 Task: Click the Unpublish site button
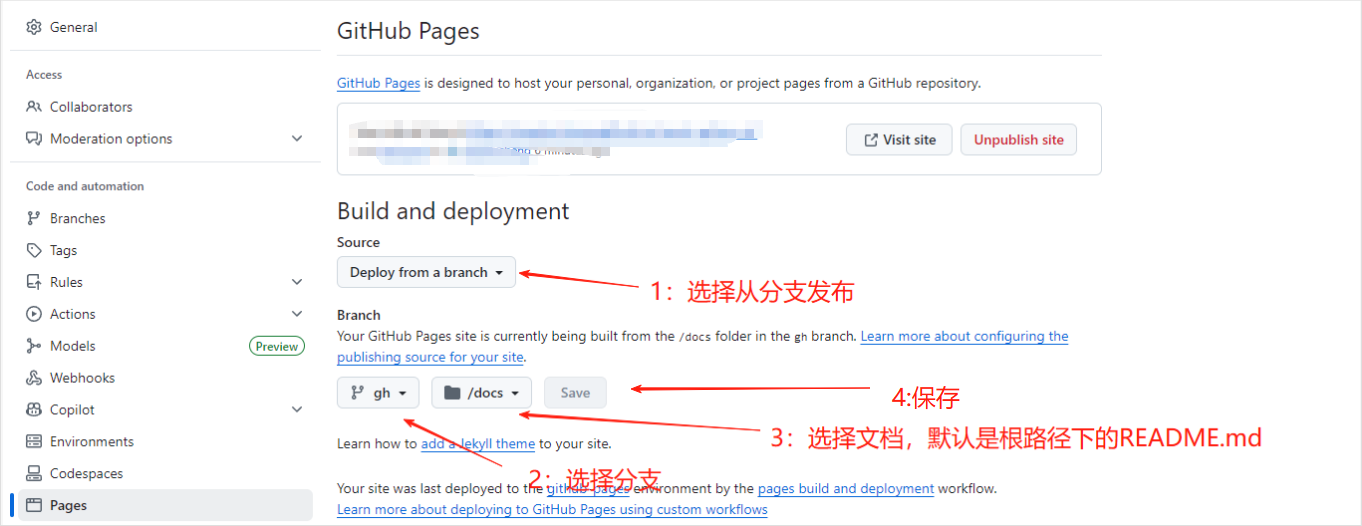click(1019, 140)
